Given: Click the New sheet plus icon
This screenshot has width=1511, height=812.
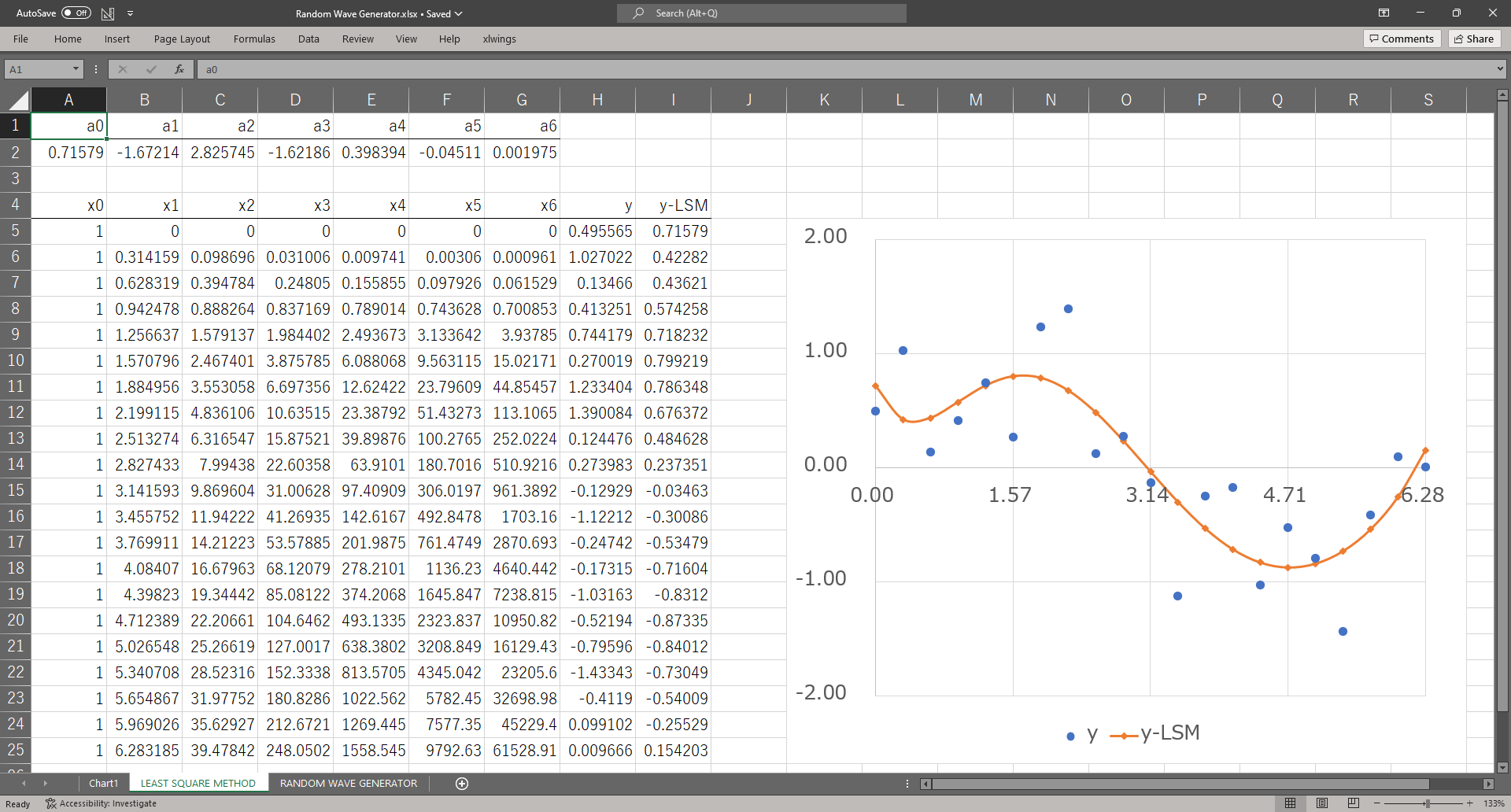Looking at the screenshot, I should pyautogui.click(x=462, y=783).
